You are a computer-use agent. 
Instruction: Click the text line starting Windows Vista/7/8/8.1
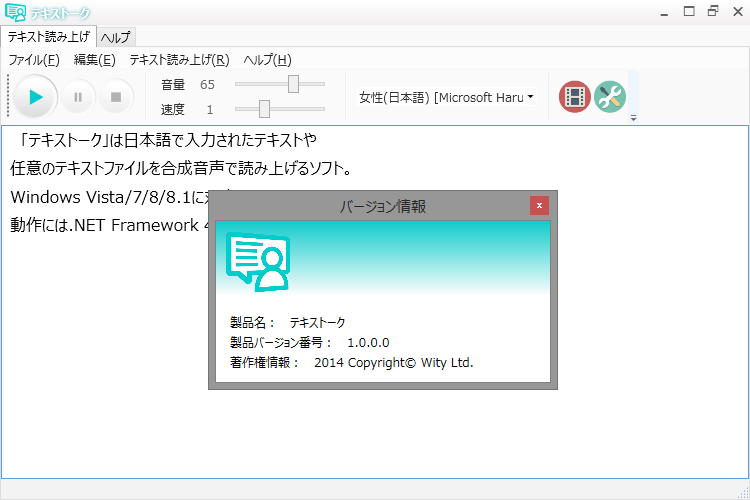[x=109, y=197]
